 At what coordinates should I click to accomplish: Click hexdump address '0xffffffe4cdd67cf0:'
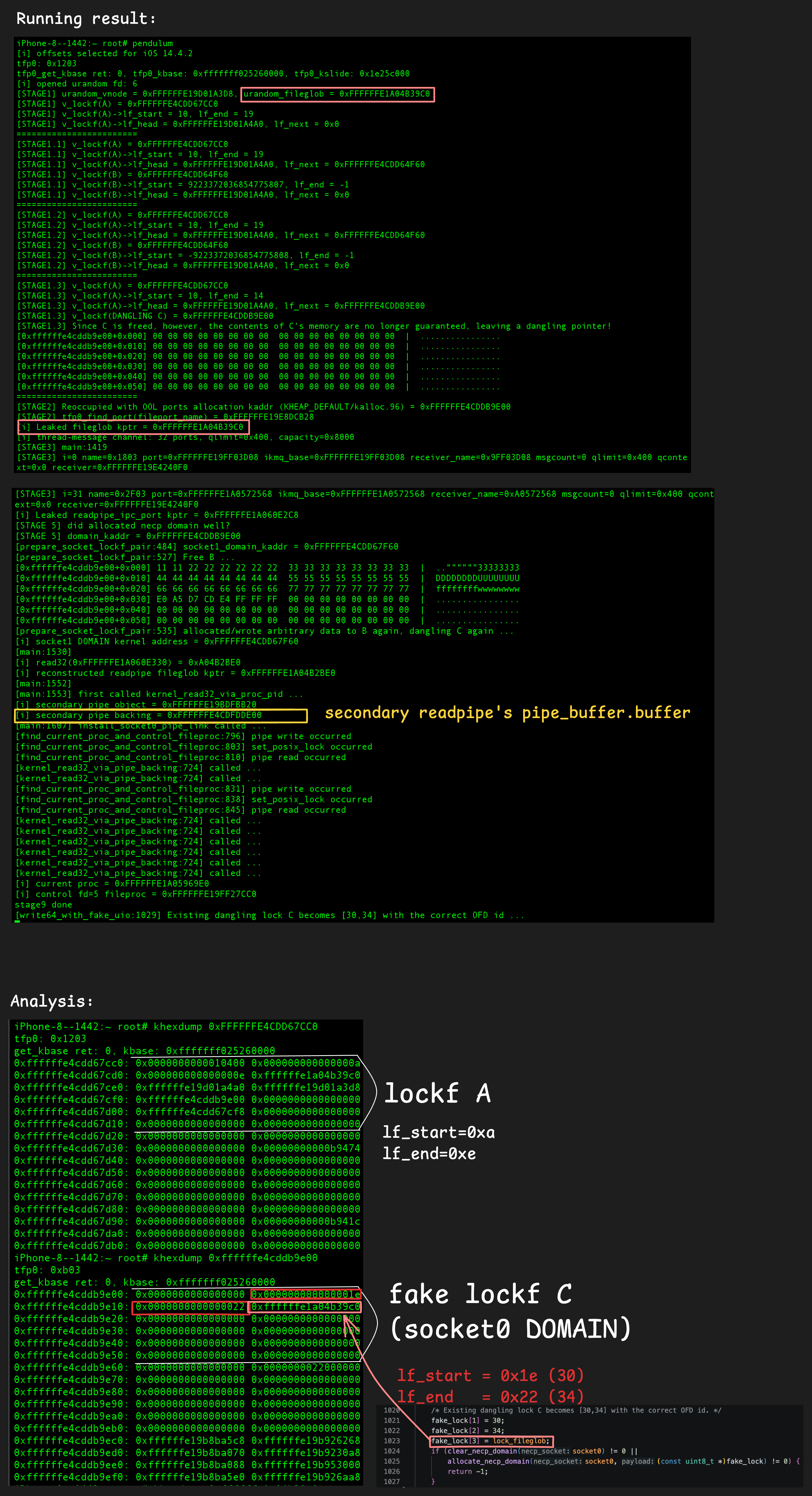point(71,1099)
